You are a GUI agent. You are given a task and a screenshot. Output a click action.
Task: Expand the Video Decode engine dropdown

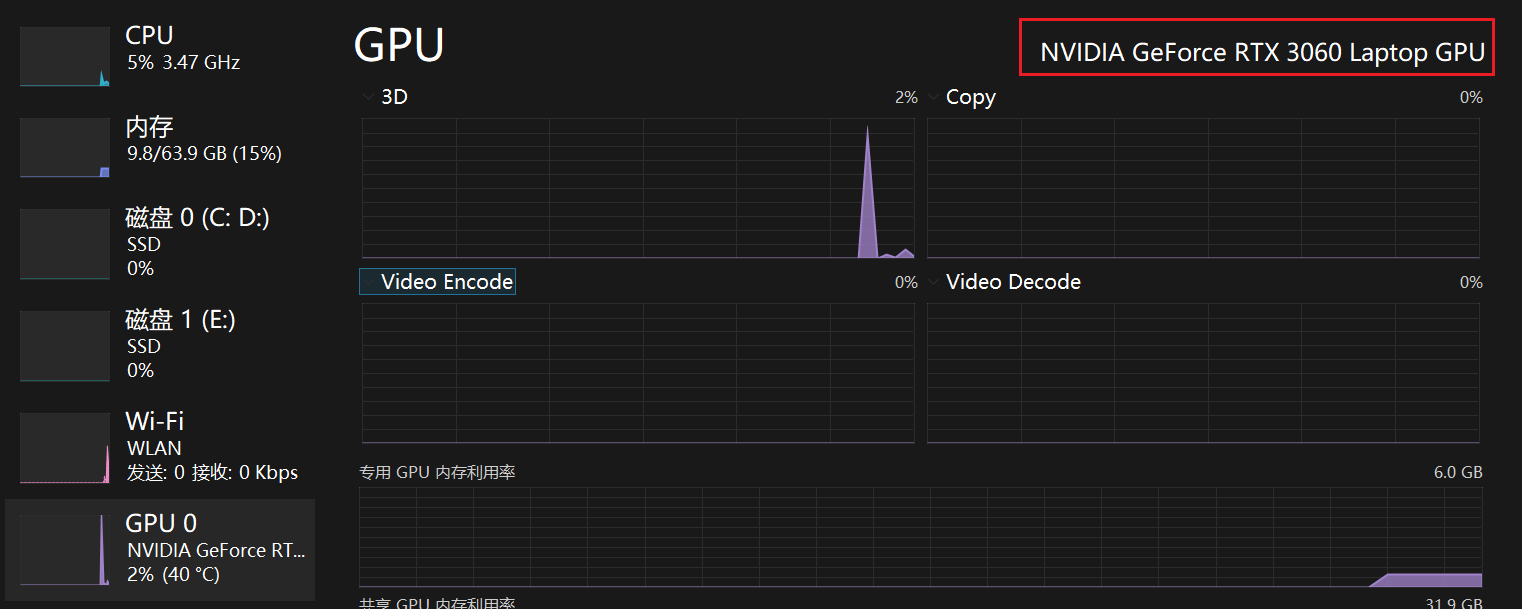click(x=934, y=282)
